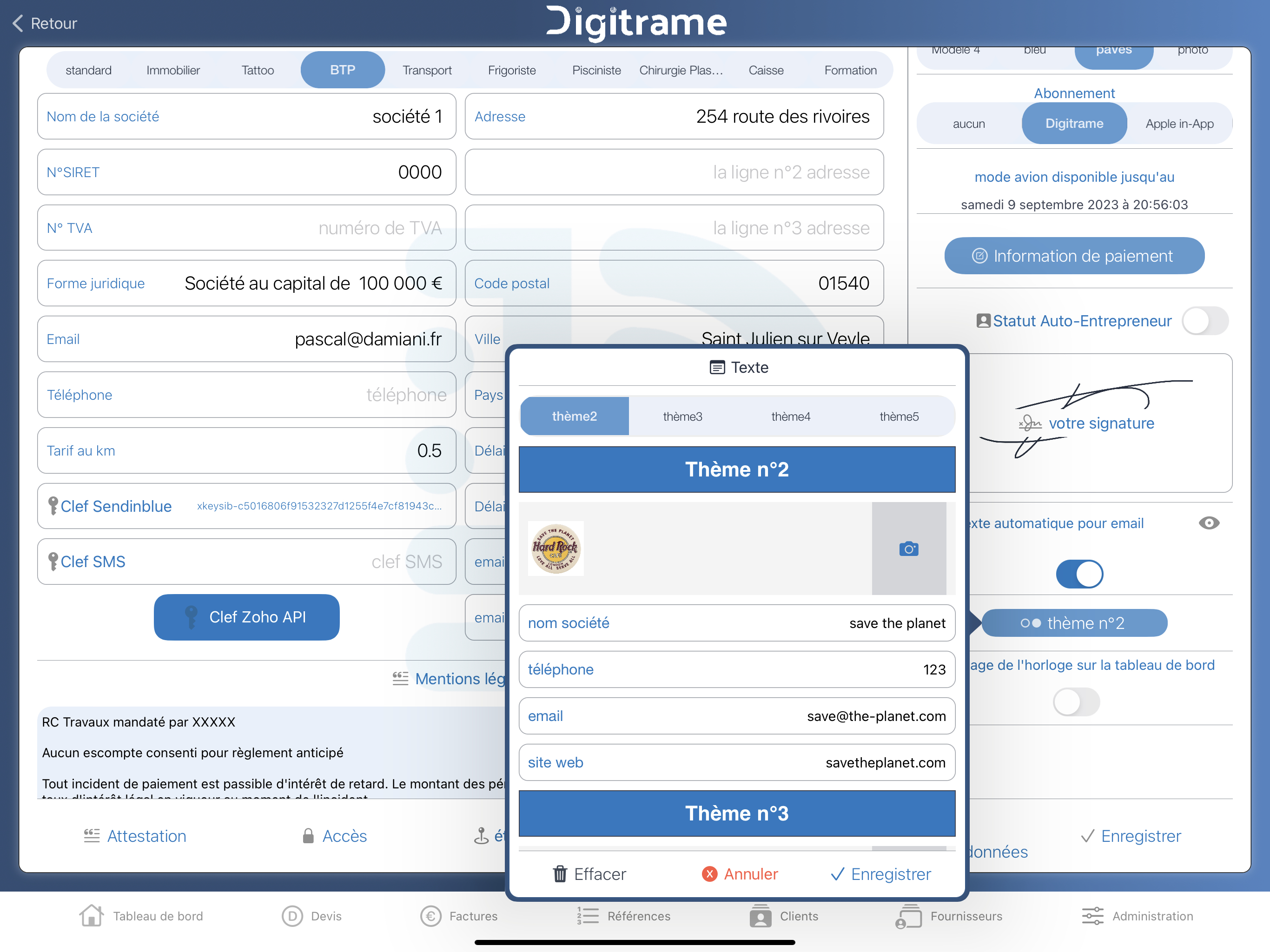
Task: Switch to the Pisciniste template tab
Action: [x=596, y=70]
